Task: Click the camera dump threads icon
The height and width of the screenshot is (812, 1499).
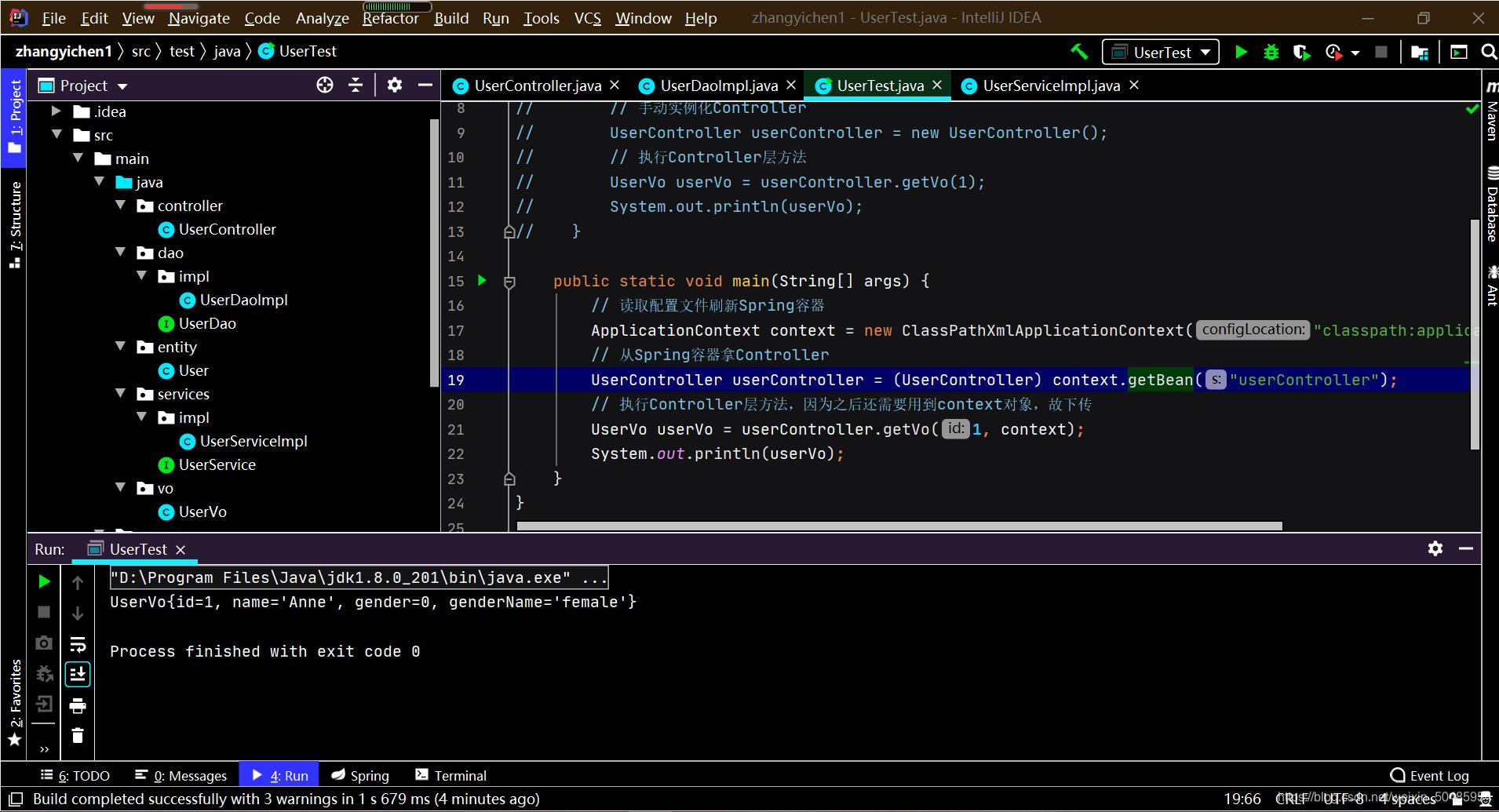Action: [x=45, y=643]
